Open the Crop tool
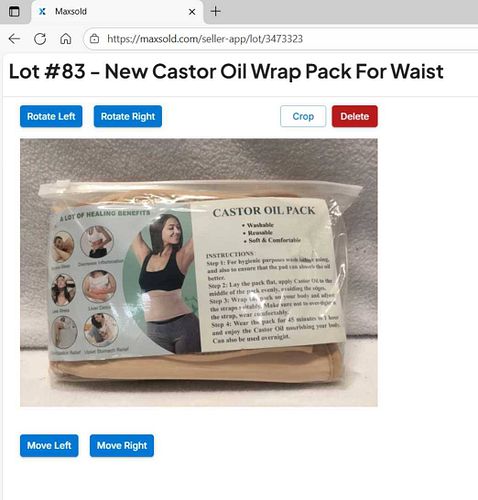The width and height of the screenshot is (478, 500). (x=303, y=116)
